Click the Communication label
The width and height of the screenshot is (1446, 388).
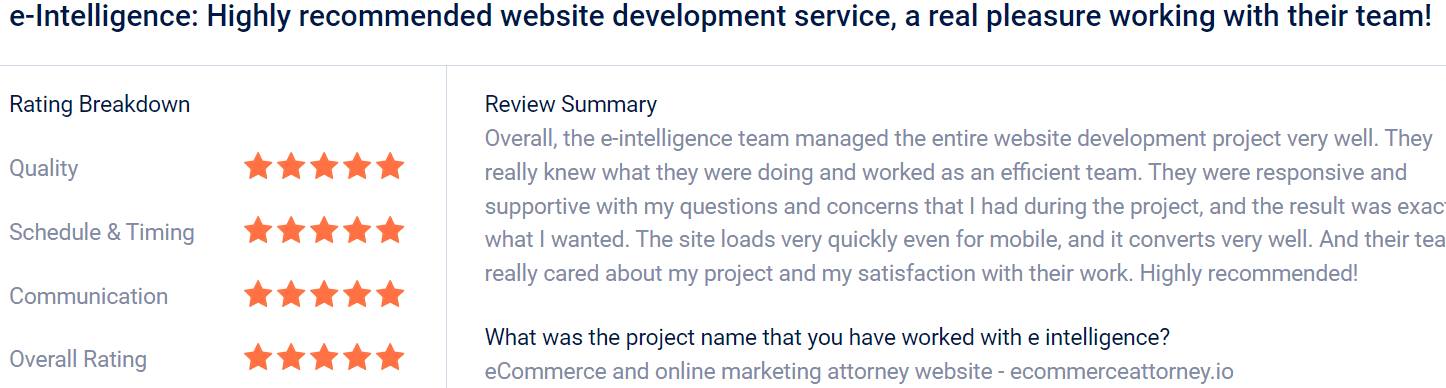(x=89, y=296)
